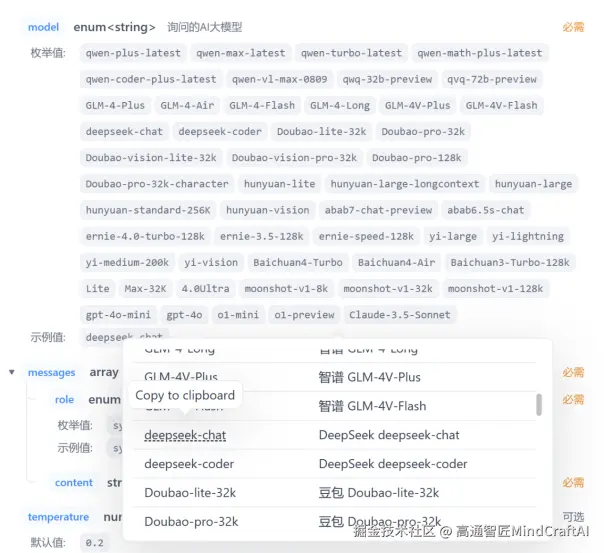Click the GLM-4-Long enum tag

click(x=340, y=105)
